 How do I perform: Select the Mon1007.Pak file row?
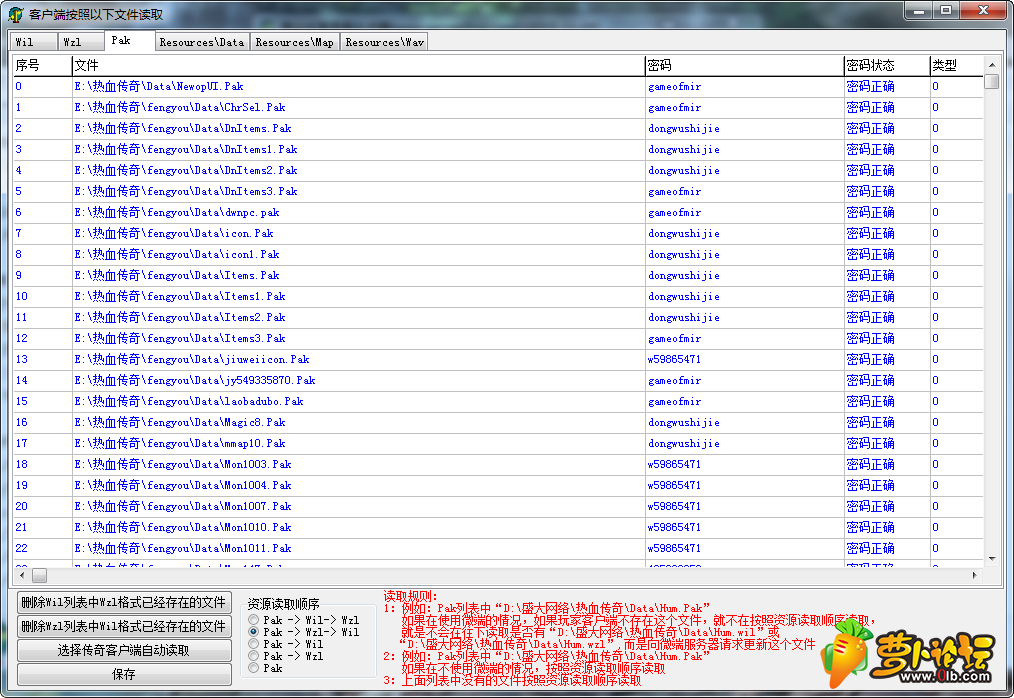498,507
